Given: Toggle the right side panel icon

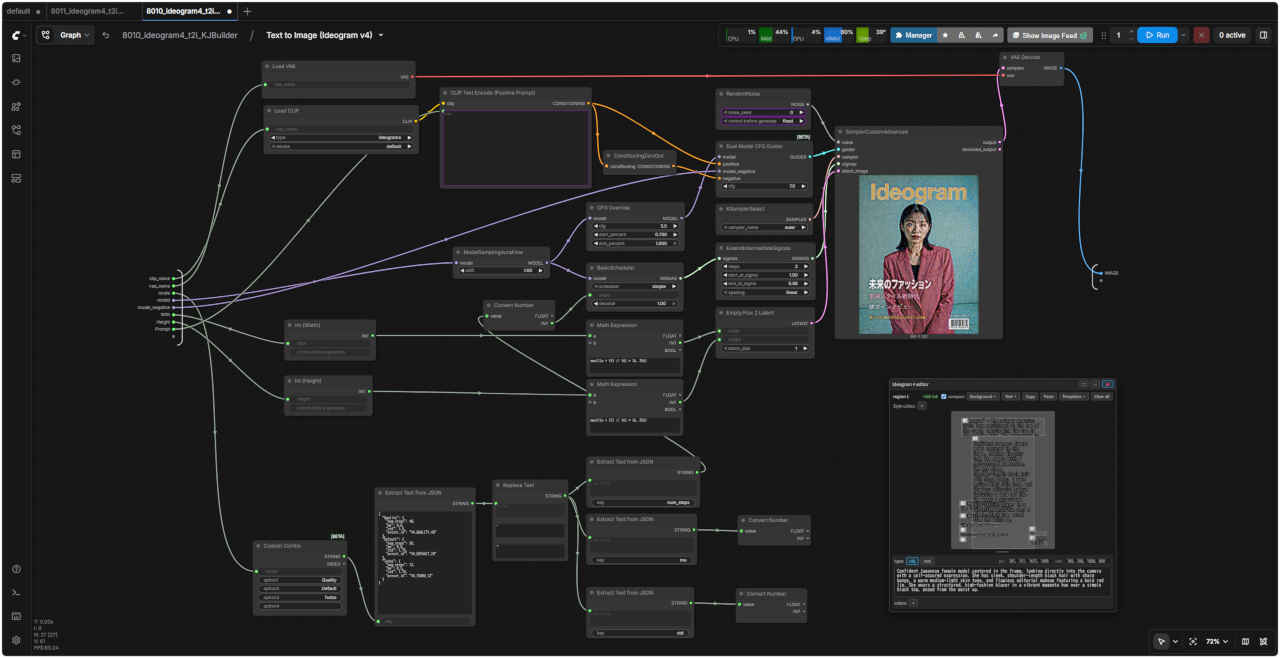Looking at the screenshot, I should [x=1263, y=35].
